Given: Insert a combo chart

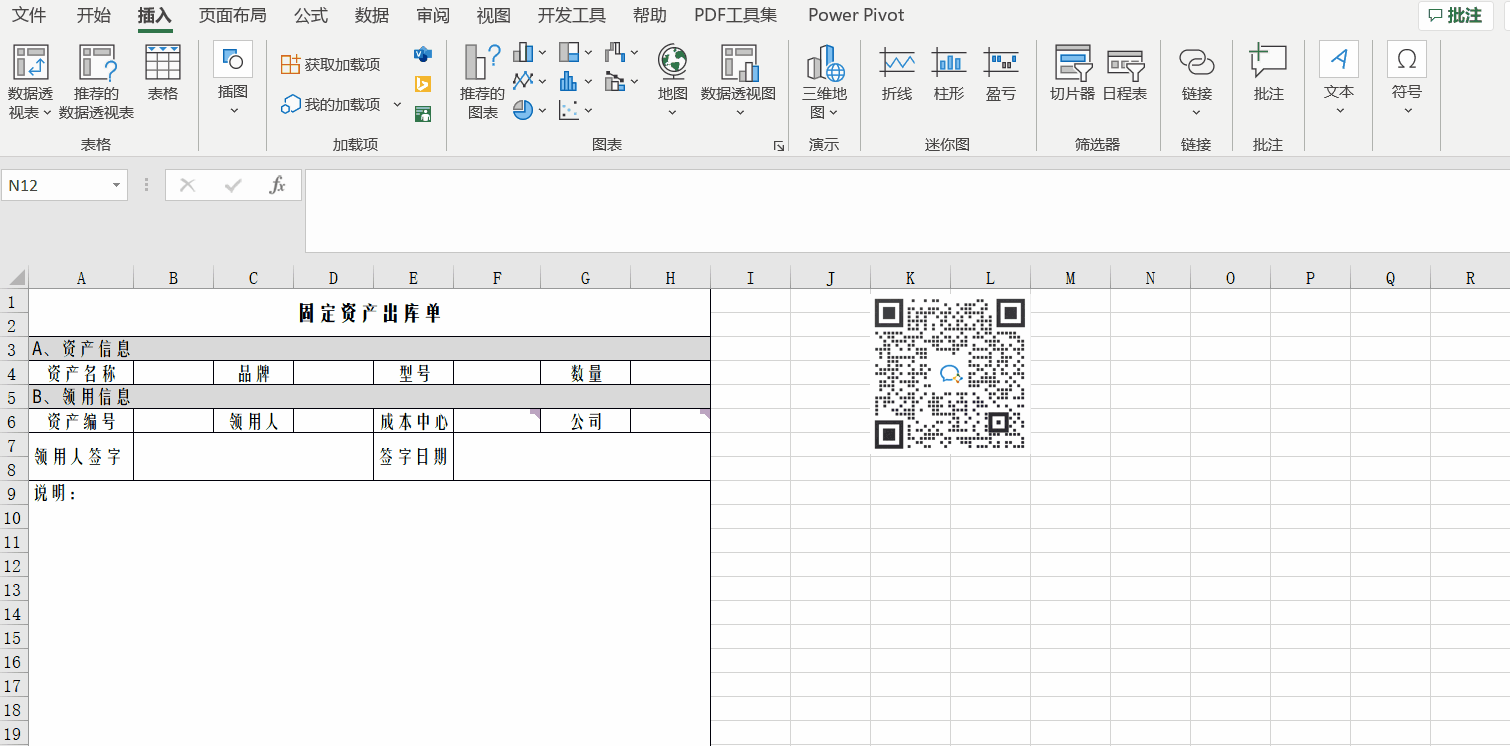Looking at the screenshot, I should tap(615, 81).
